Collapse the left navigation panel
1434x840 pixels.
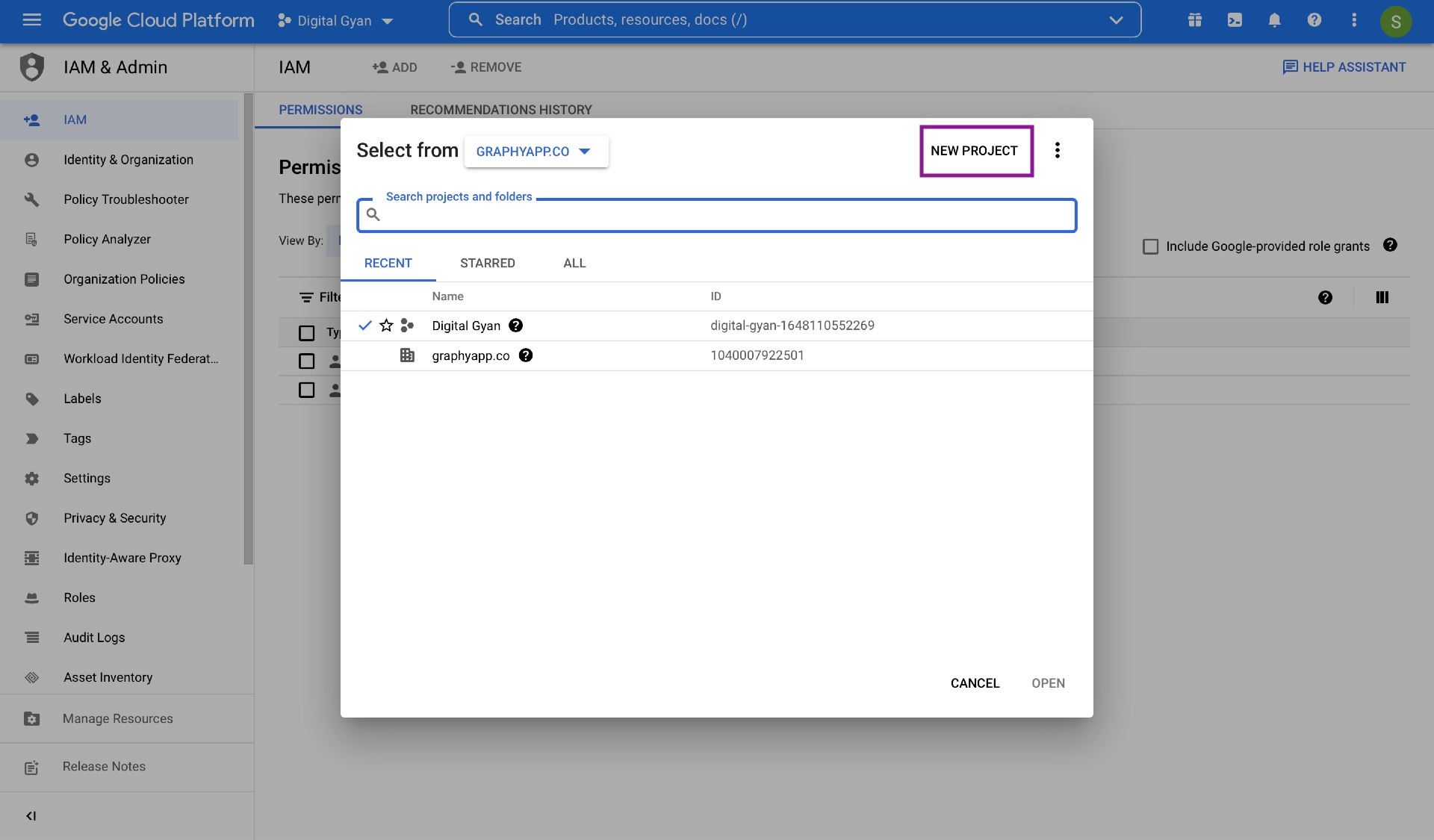[31, 815]
